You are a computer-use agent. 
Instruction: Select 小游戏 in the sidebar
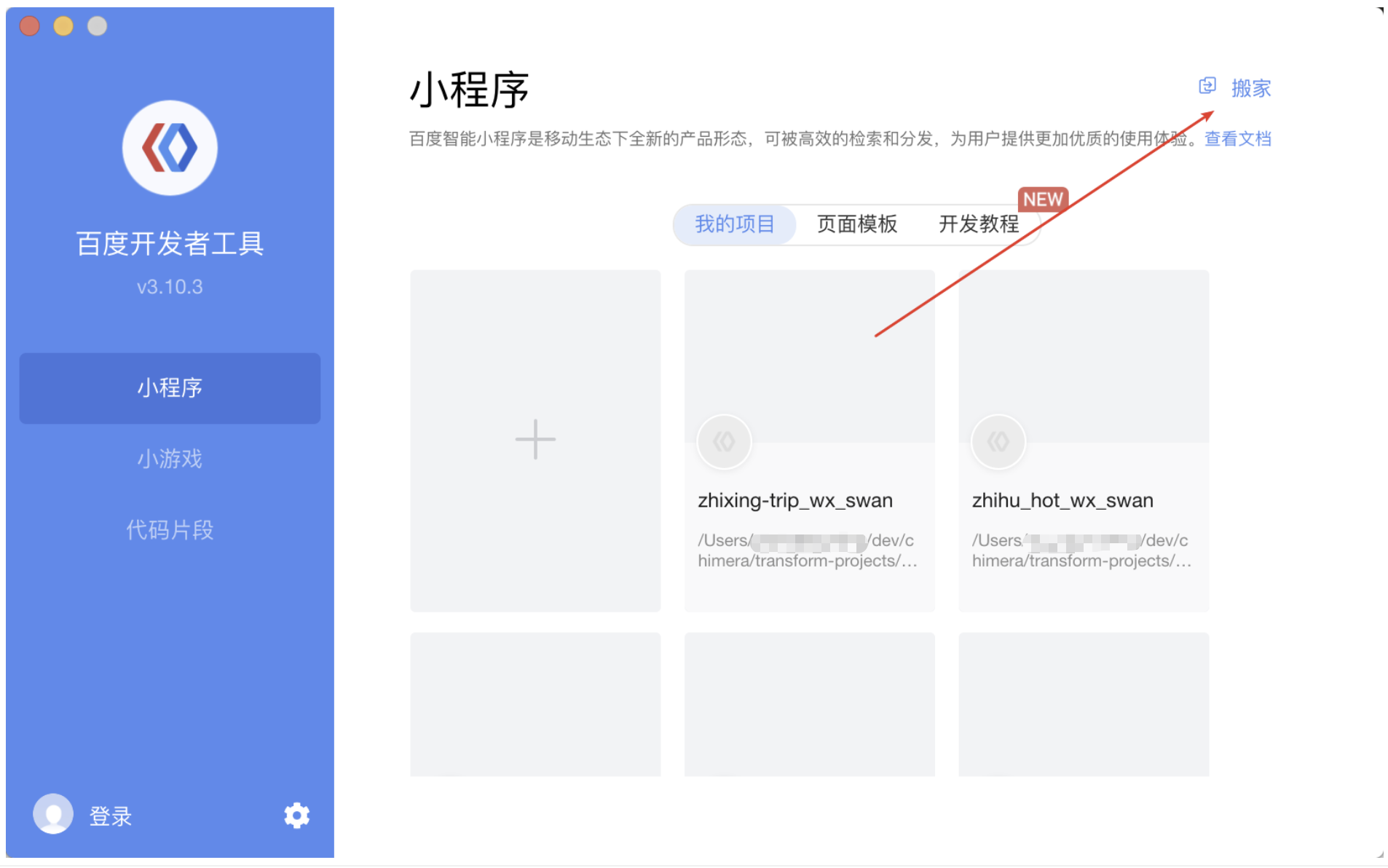pos(170,459)
